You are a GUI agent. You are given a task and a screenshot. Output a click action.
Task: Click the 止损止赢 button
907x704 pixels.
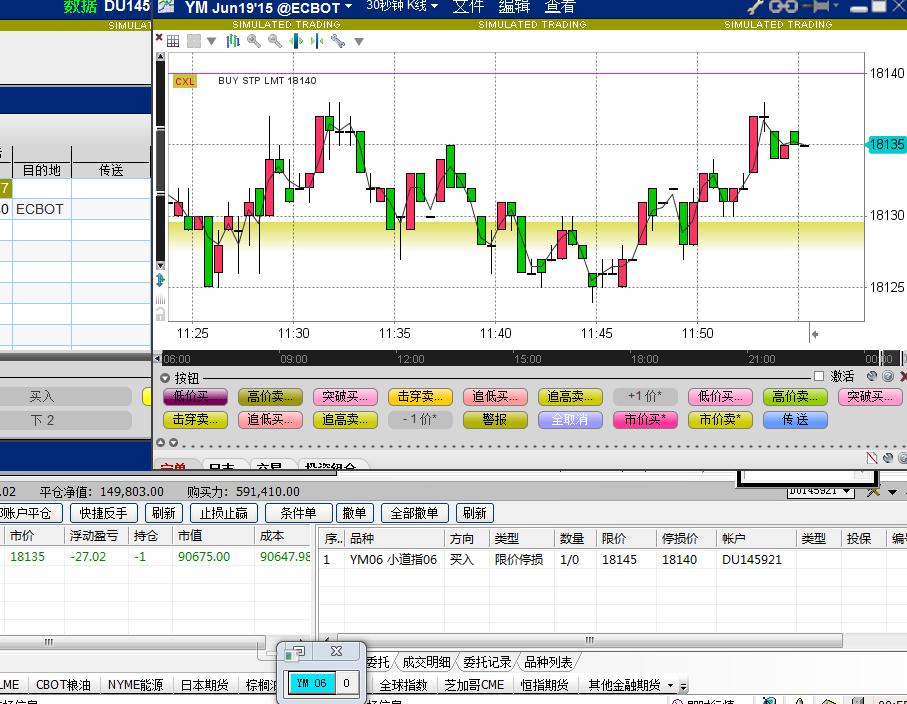click(x=224, y=513)
